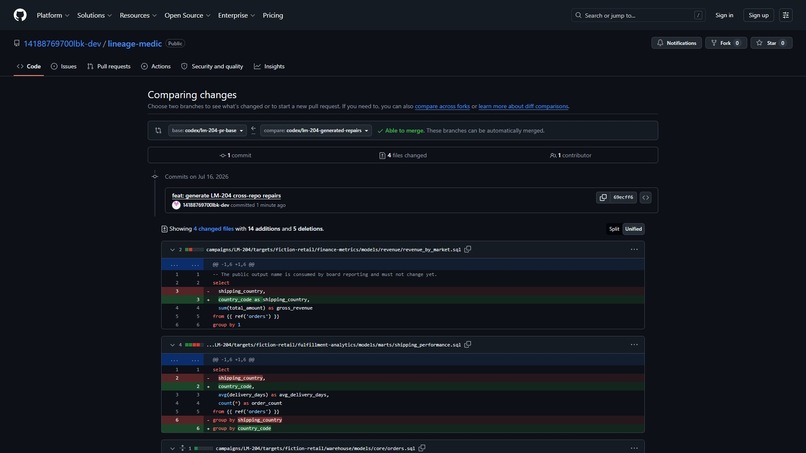806x453 pixels.
Task: Click deleted line 3 number in revenue_by_market.sql
Action: click(x=177, y=291)
